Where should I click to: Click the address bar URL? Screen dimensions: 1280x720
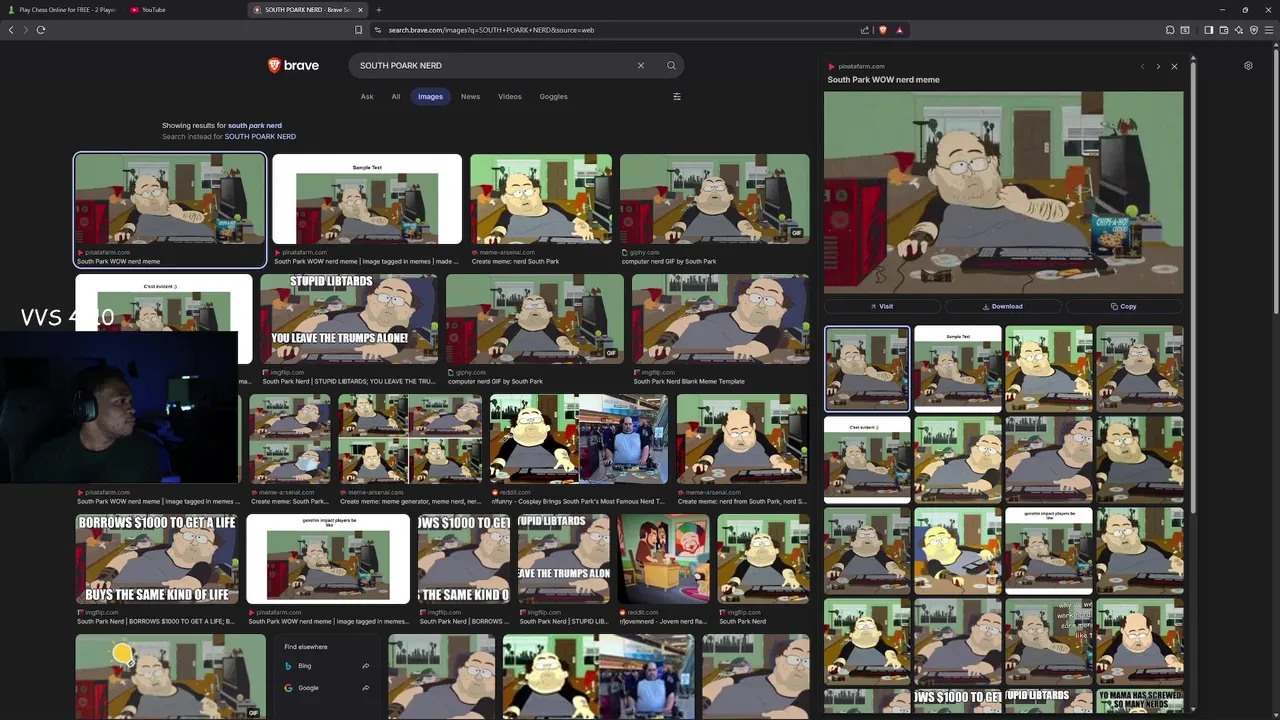(x=491, y=30)
